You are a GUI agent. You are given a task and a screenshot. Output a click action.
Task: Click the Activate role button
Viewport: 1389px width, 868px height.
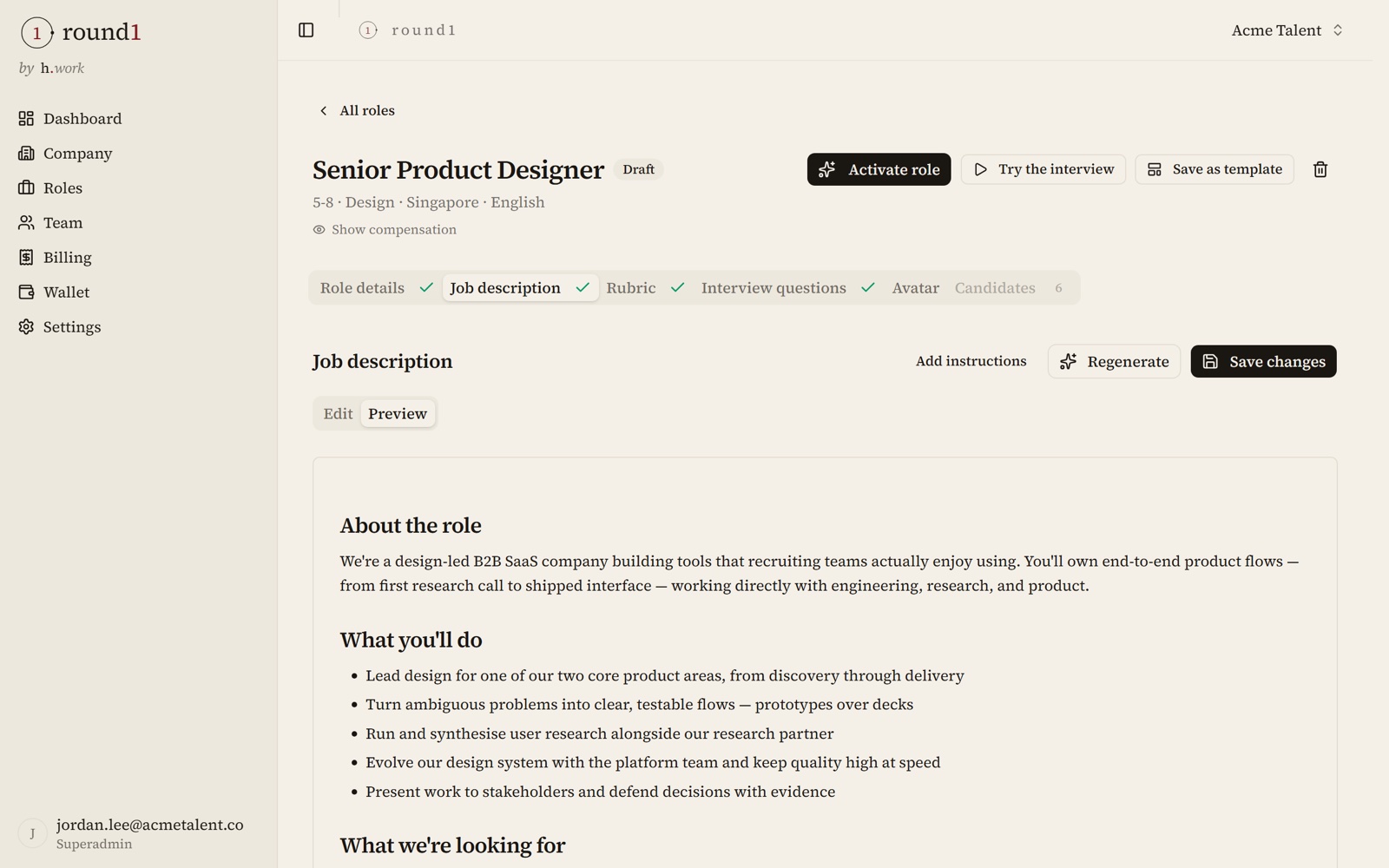(x=879, y=169)
